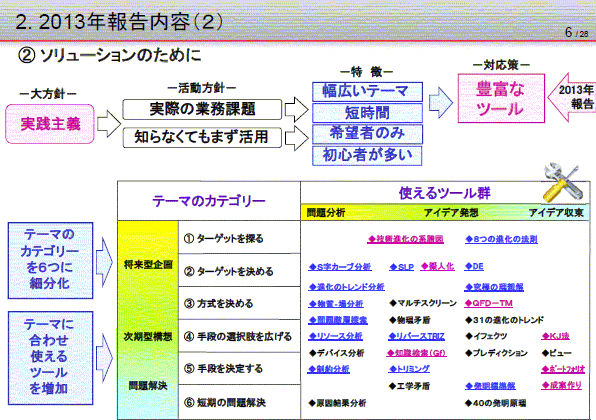Screen dimensions: 596x420
Task: Click the wrench and screwdriver tools icon
Action: (563, 183)
